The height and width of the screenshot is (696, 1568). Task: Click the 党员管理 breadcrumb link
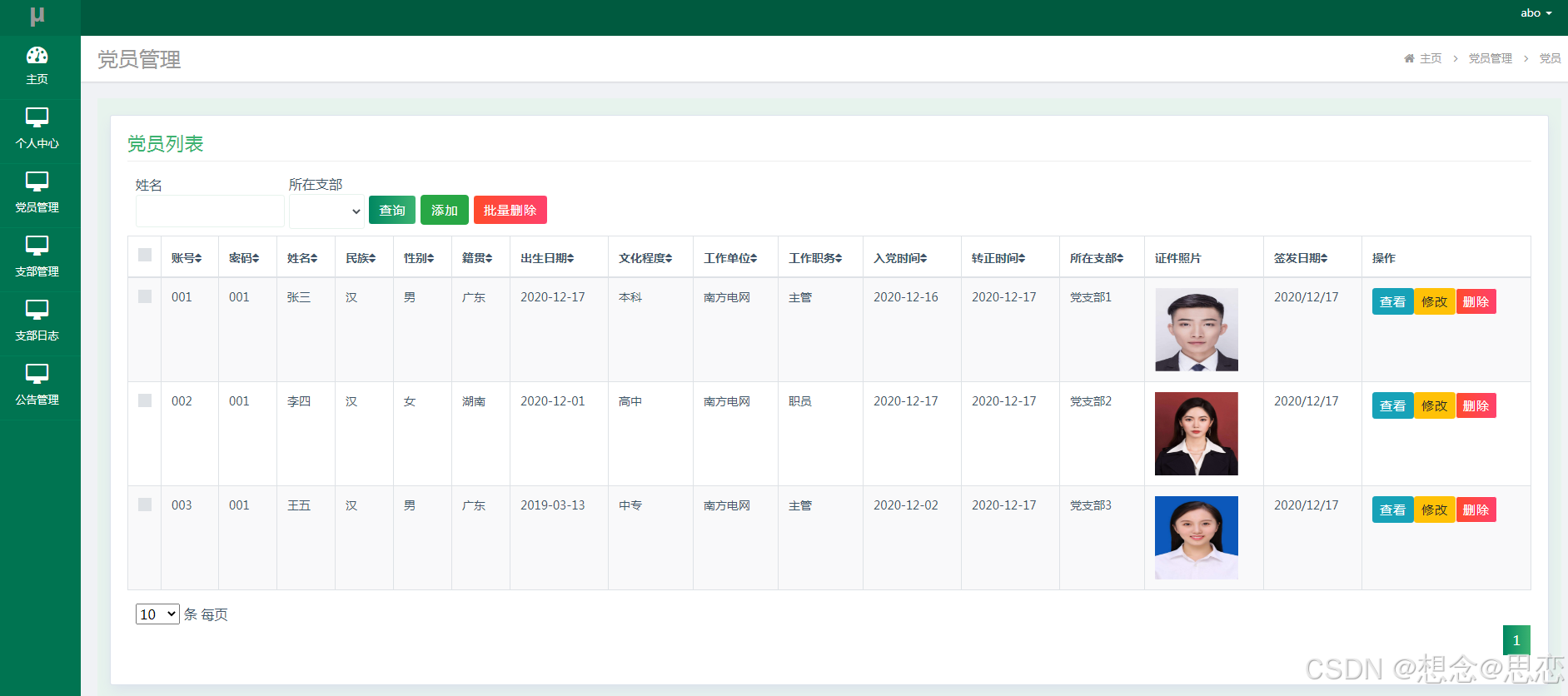[1490, 58]
